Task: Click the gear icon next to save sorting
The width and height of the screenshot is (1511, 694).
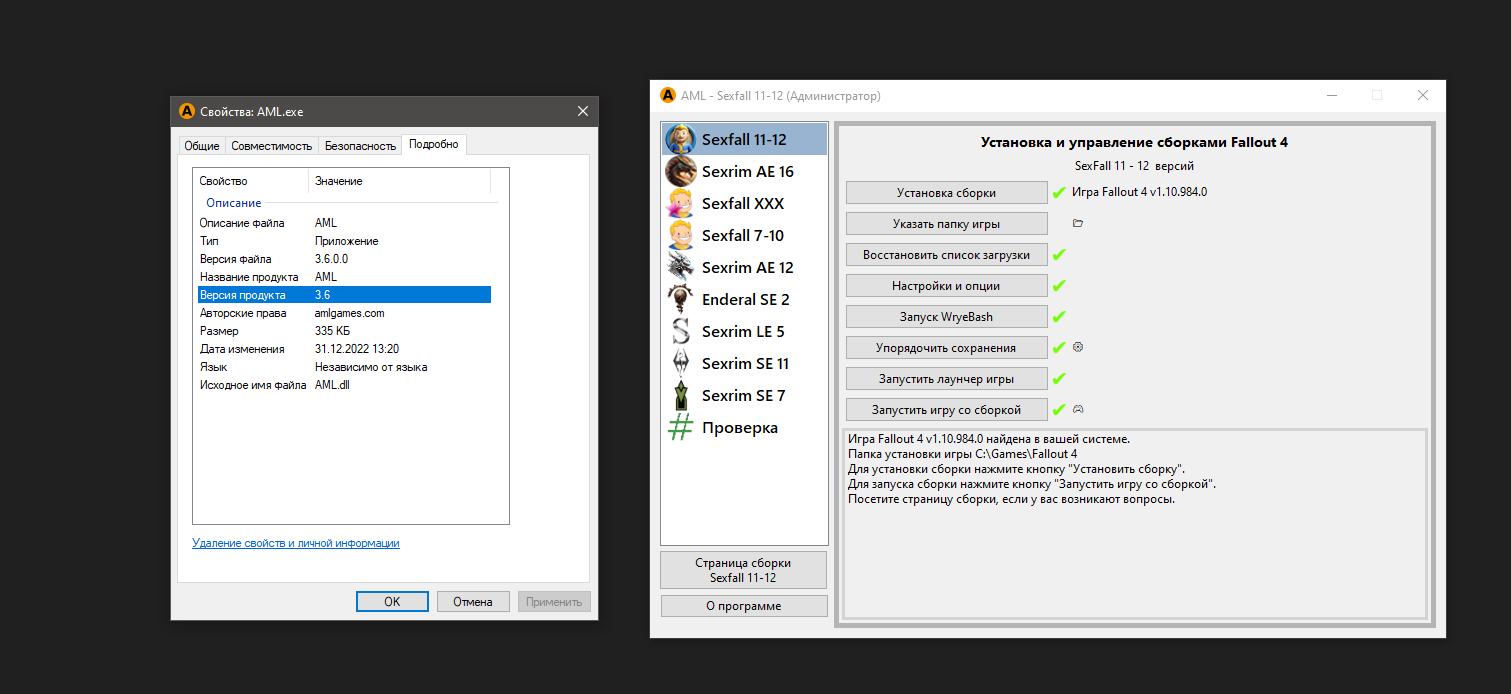Action: [x=1078, y=347]
